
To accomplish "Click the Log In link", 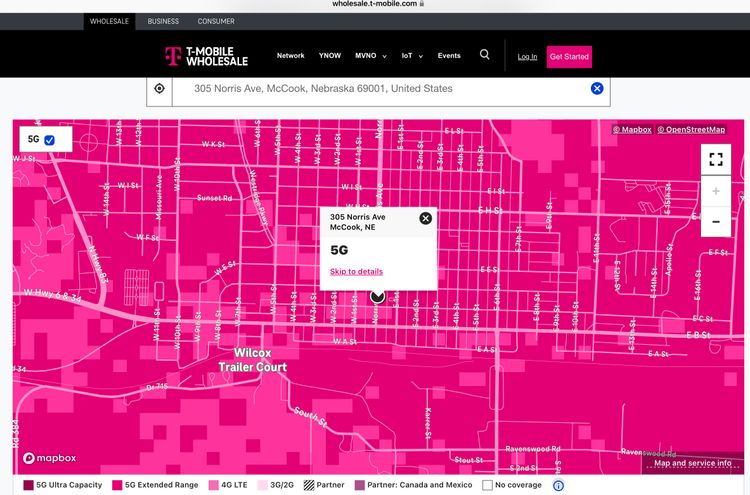I will click(527, 57).
